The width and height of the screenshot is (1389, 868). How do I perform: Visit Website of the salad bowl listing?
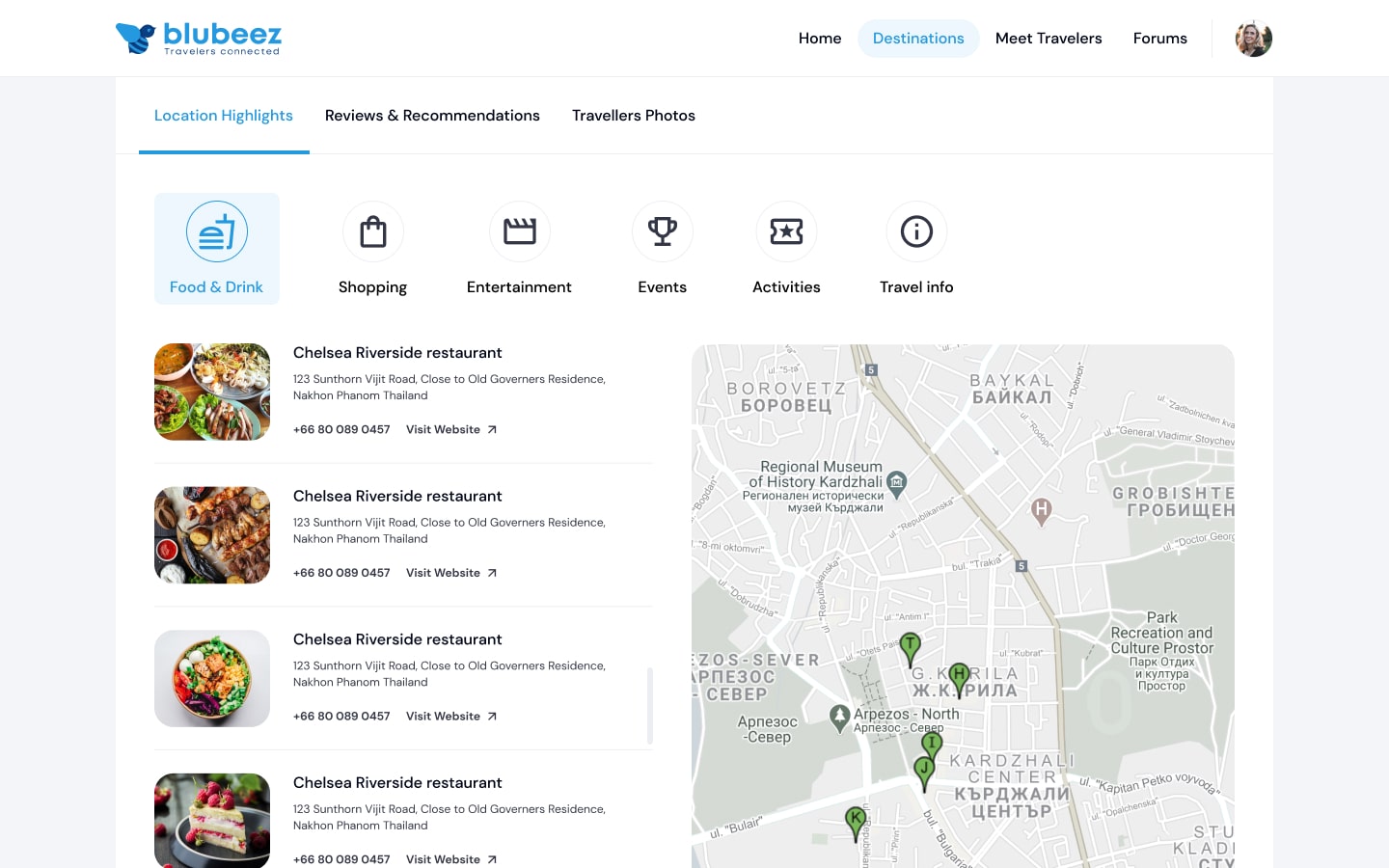coord(451,717)
